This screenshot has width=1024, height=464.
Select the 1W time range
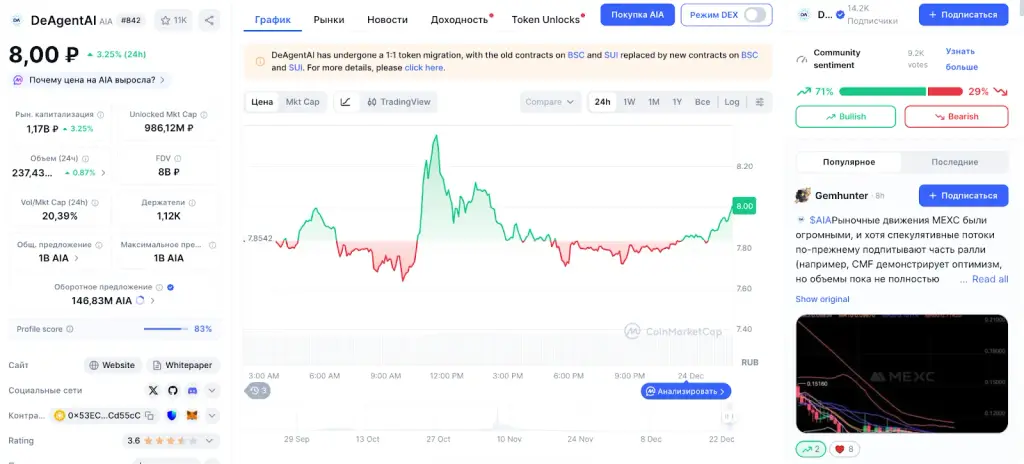[x=630, y=102]
